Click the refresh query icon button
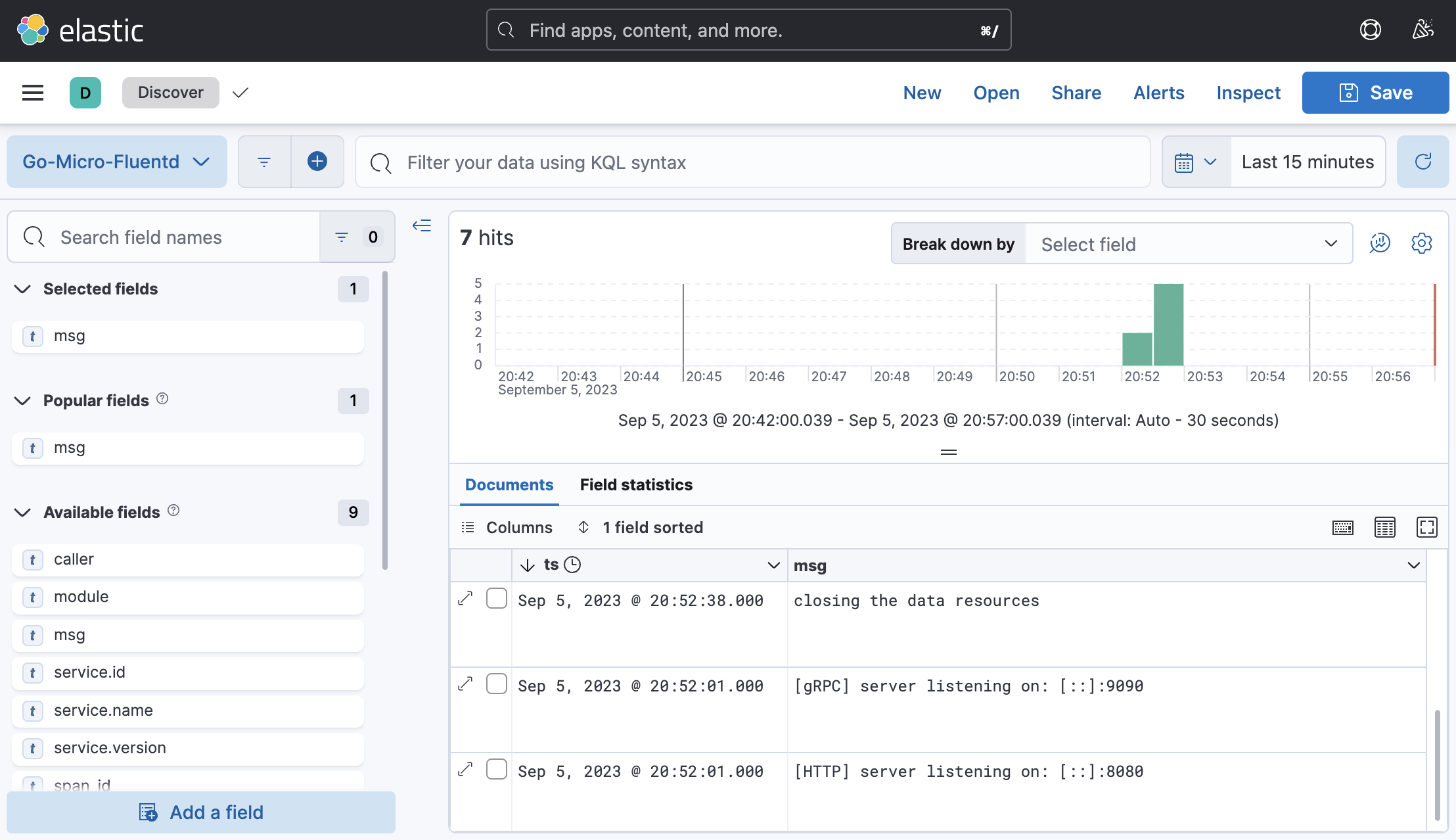Image resolution: width=1456 pixels, height=840 pixels. point(1422,162)
